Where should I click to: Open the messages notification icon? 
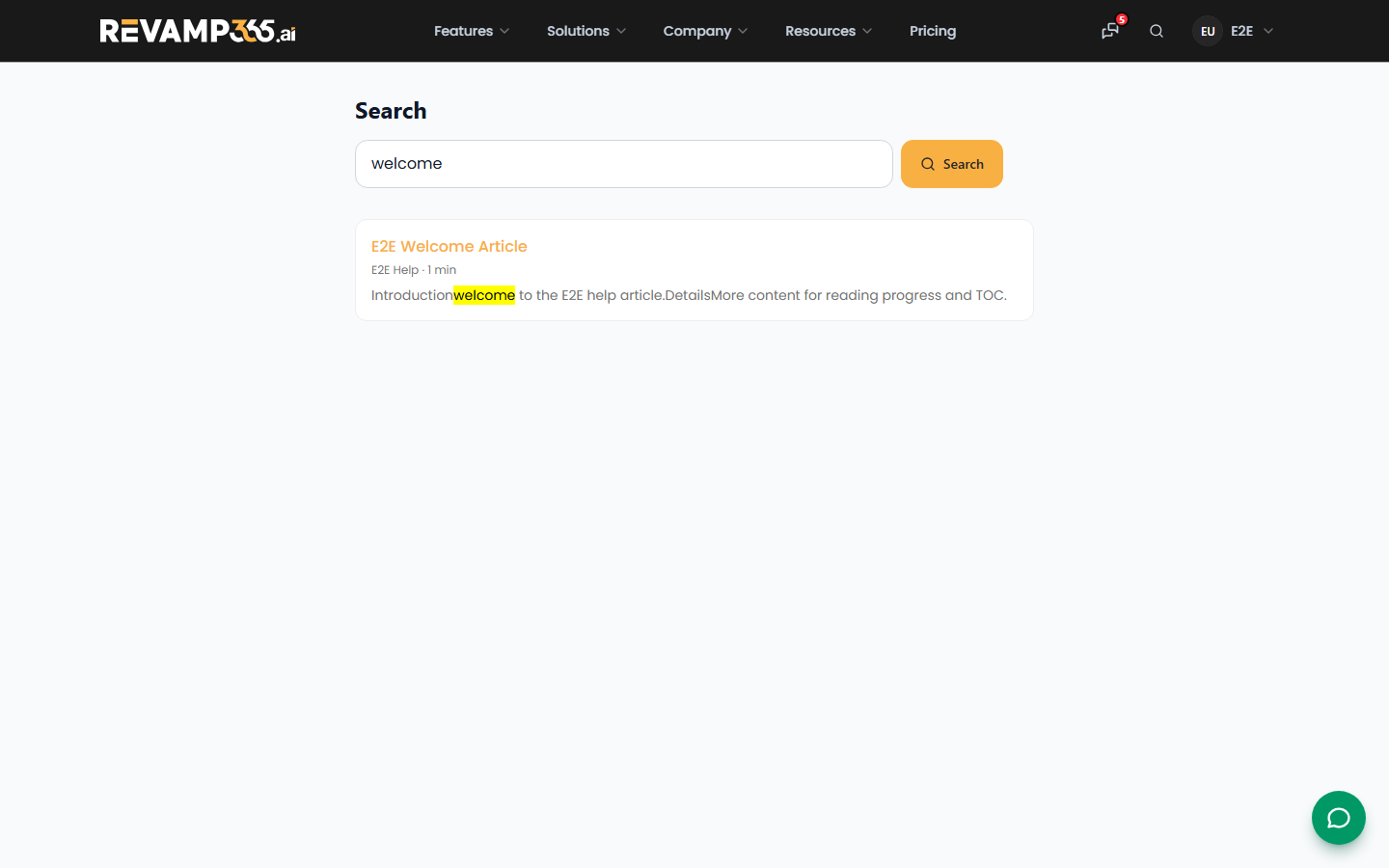1110,31
